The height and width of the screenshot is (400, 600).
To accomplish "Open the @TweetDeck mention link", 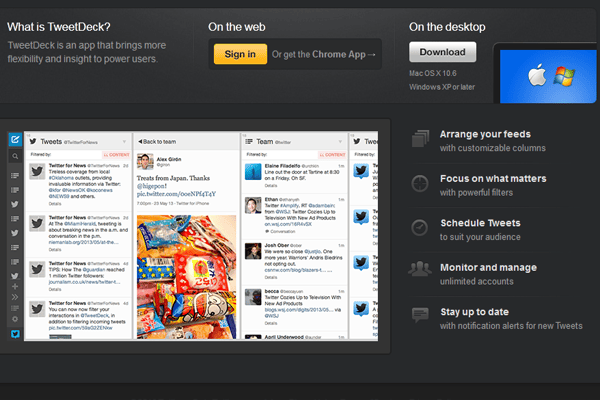I will pos(95,316).
